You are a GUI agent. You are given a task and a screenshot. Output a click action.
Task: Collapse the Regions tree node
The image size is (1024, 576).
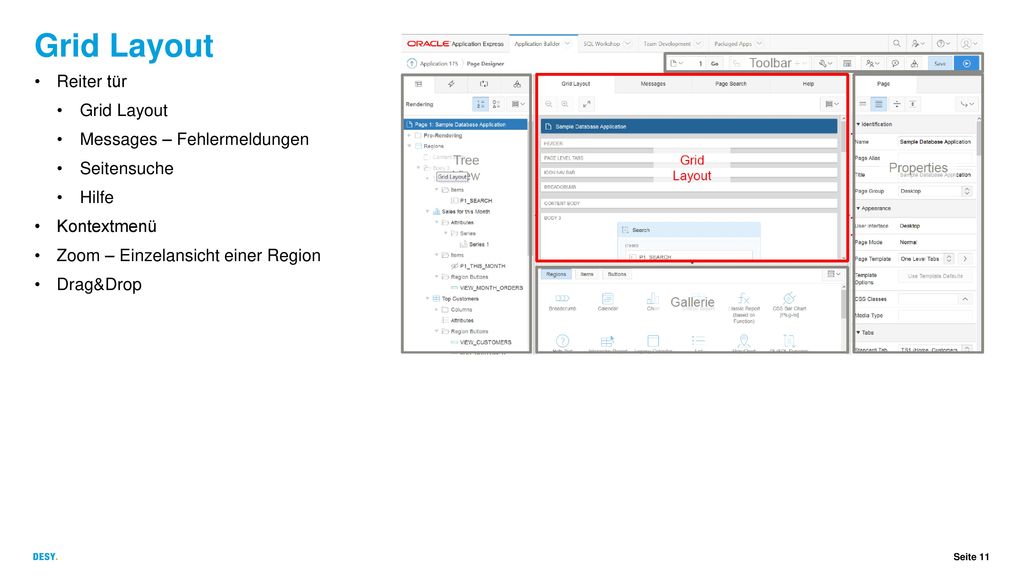point(409,146)
